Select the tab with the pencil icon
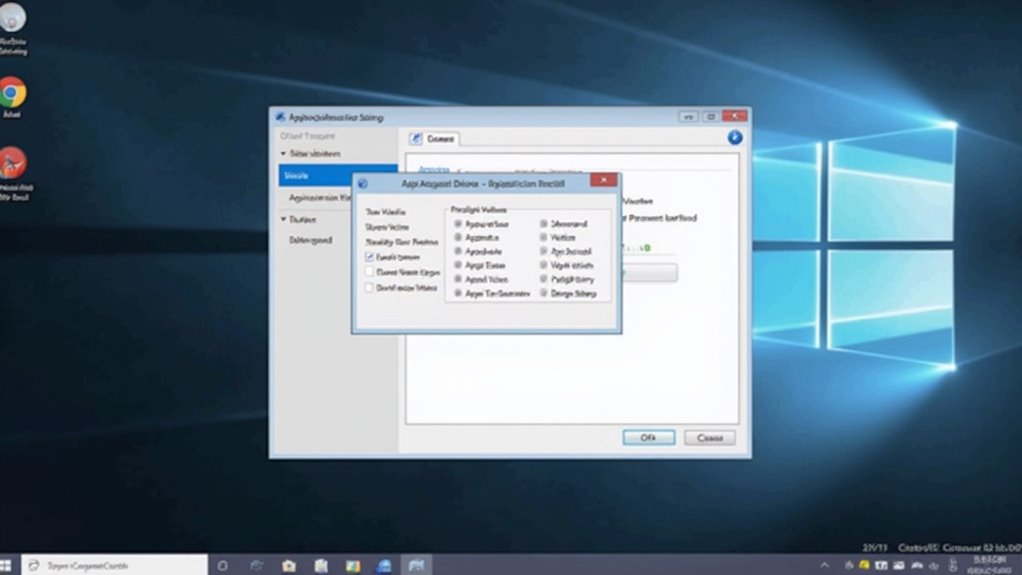 tap(433, 139)
